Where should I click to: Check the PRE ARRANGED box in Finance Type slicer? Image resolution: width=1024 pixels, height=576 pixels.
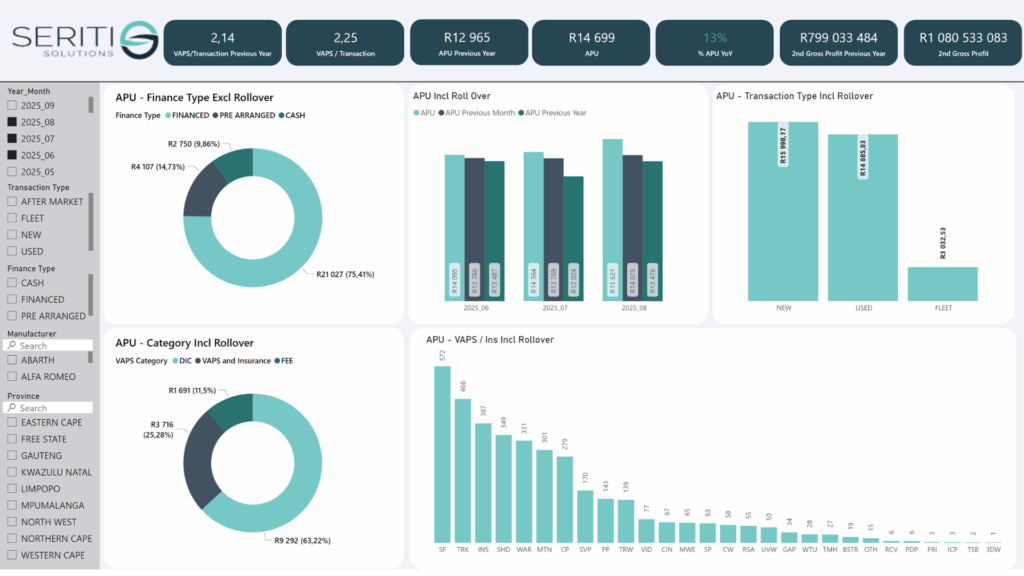pyautogui.click(x=12, y=316)
